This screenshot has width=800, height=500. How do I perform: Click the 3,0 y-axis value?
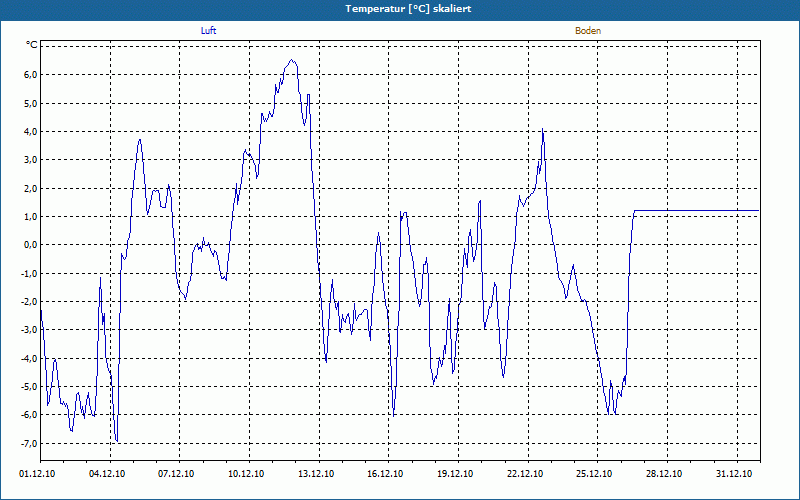(31, 160)
